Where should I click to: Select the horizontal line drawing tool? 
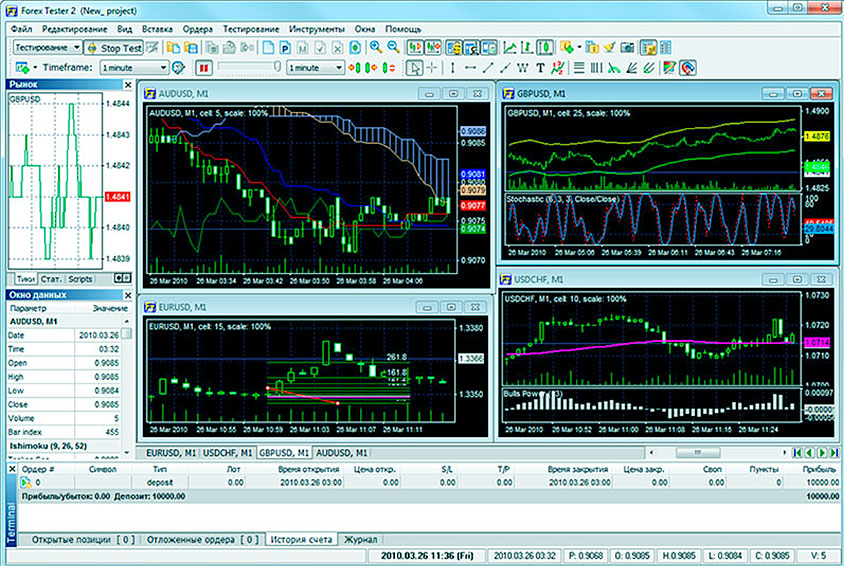[470, 68]
